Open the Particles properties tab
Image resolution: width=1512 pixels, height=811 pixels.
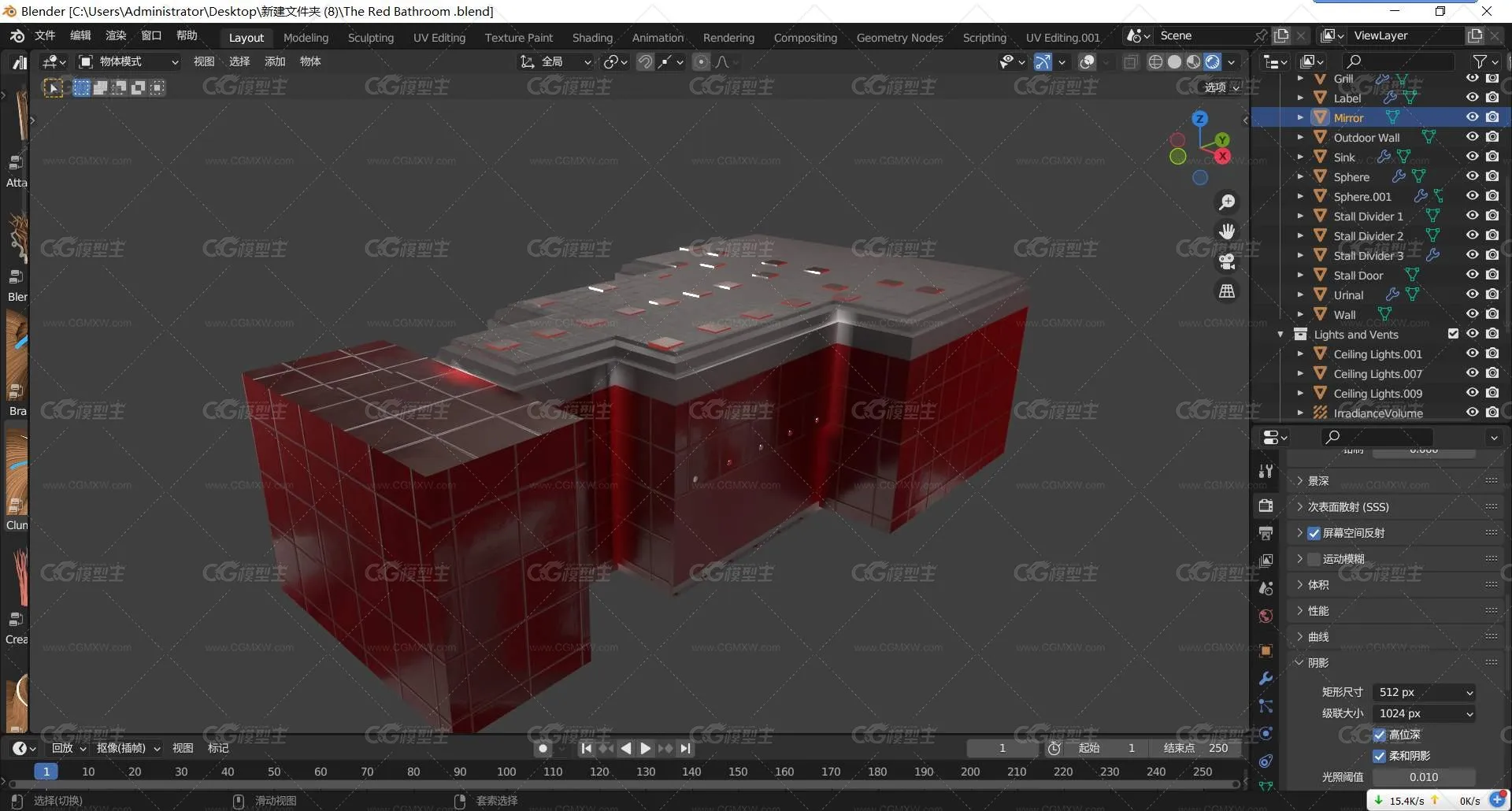coord(1266,705)
